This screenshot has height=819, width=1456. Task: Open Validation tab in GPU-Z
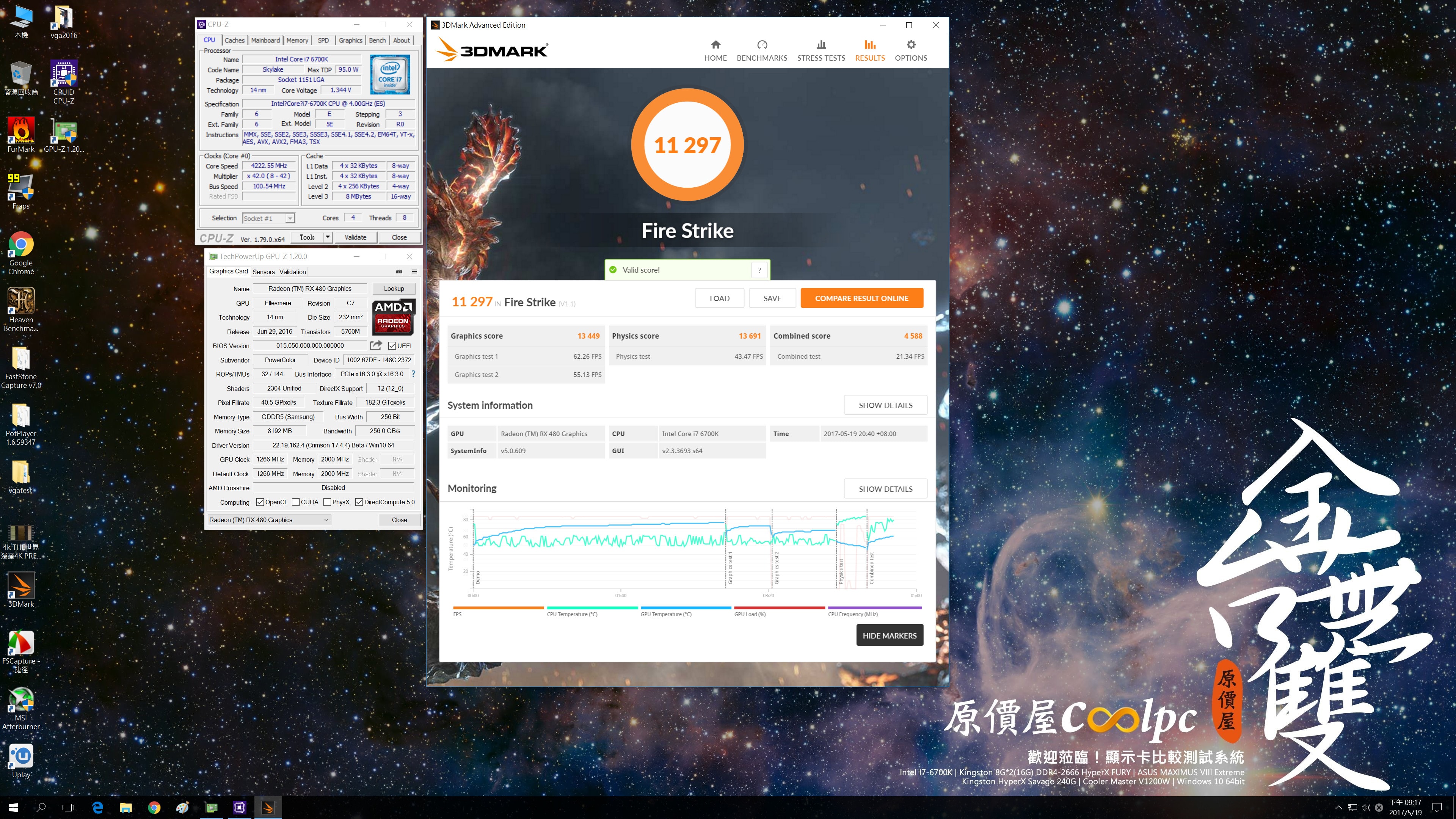[x=292, y=272]
